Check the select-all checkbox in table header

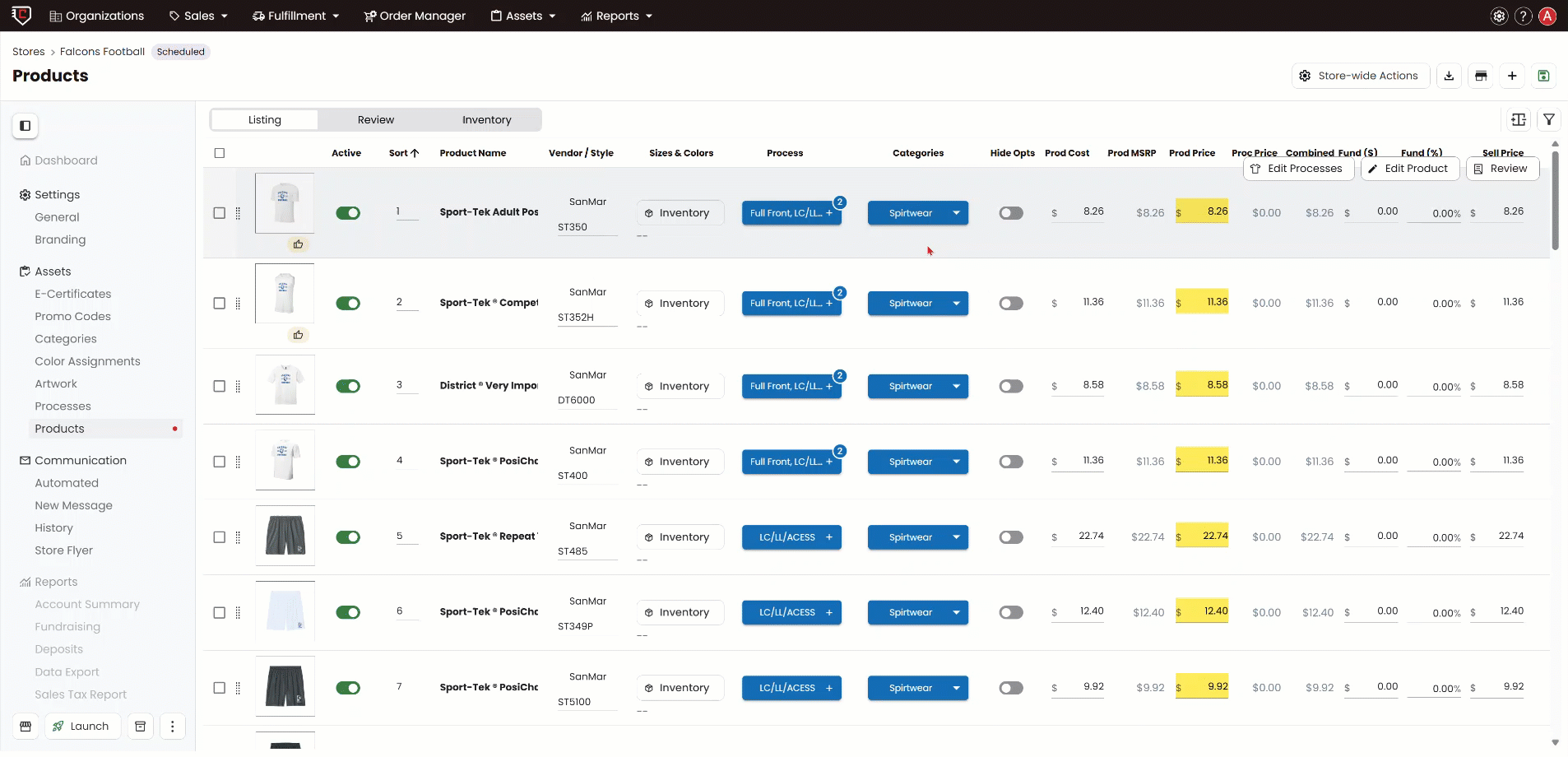coord(219,153)
